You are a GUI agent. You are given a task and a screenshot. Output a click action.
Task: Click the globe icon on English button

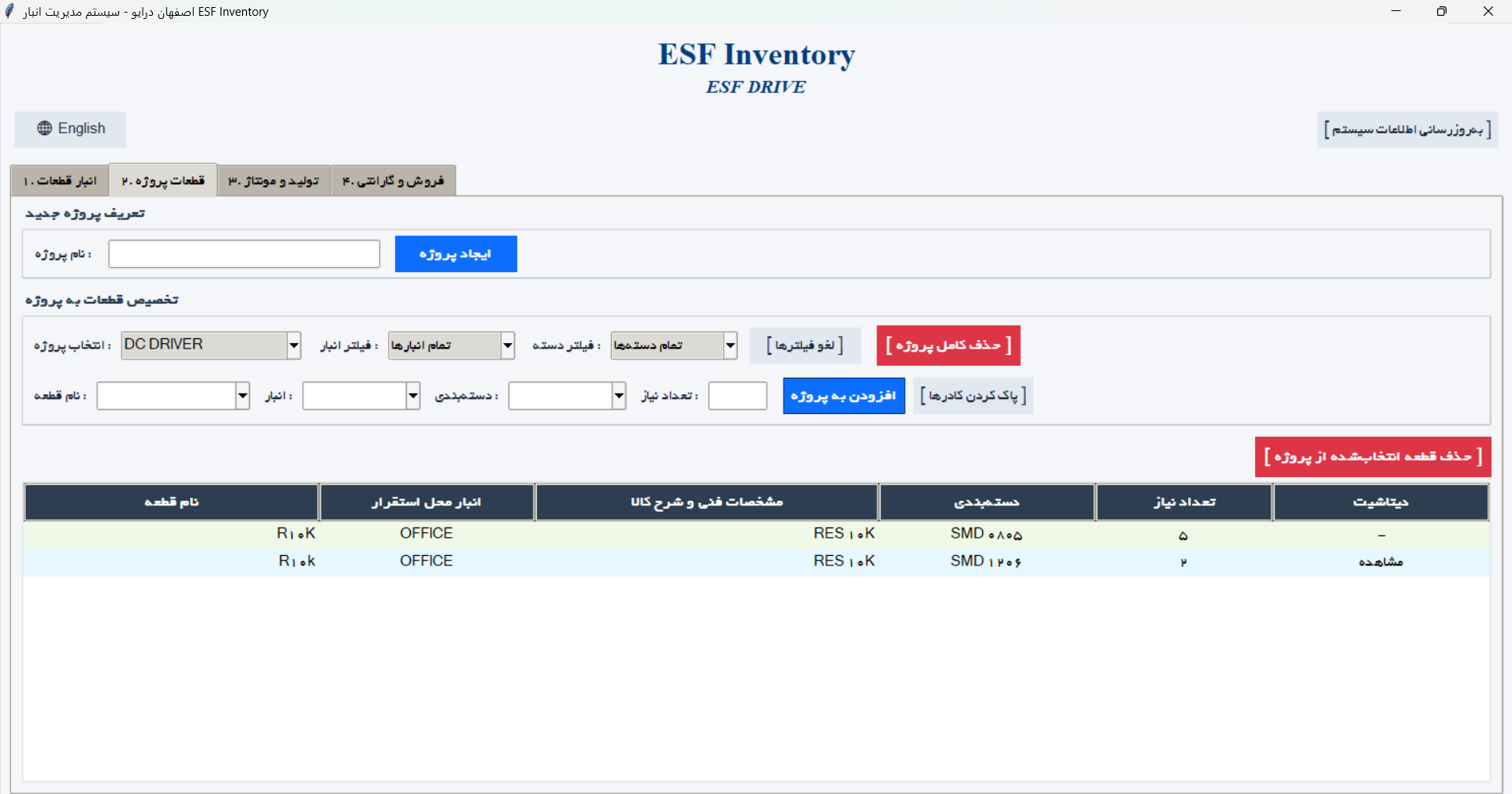pos(45,129)
